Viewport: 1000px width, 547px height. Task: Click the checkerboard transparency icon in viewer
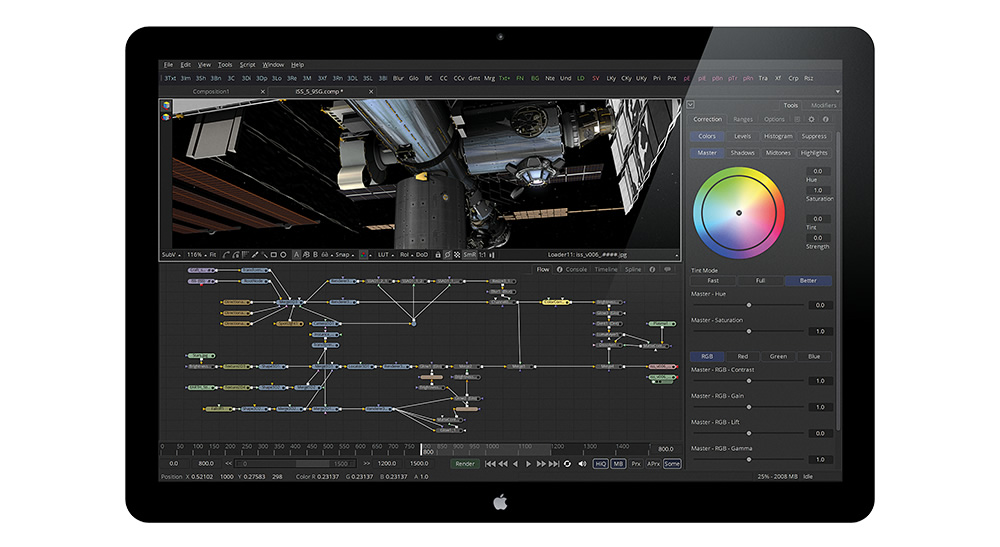[457, 254]
